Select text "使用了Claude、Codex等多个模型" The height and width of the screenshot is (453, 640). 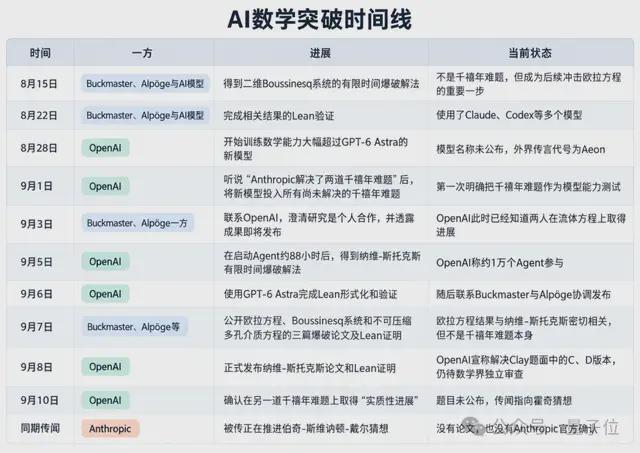point(509,115)
